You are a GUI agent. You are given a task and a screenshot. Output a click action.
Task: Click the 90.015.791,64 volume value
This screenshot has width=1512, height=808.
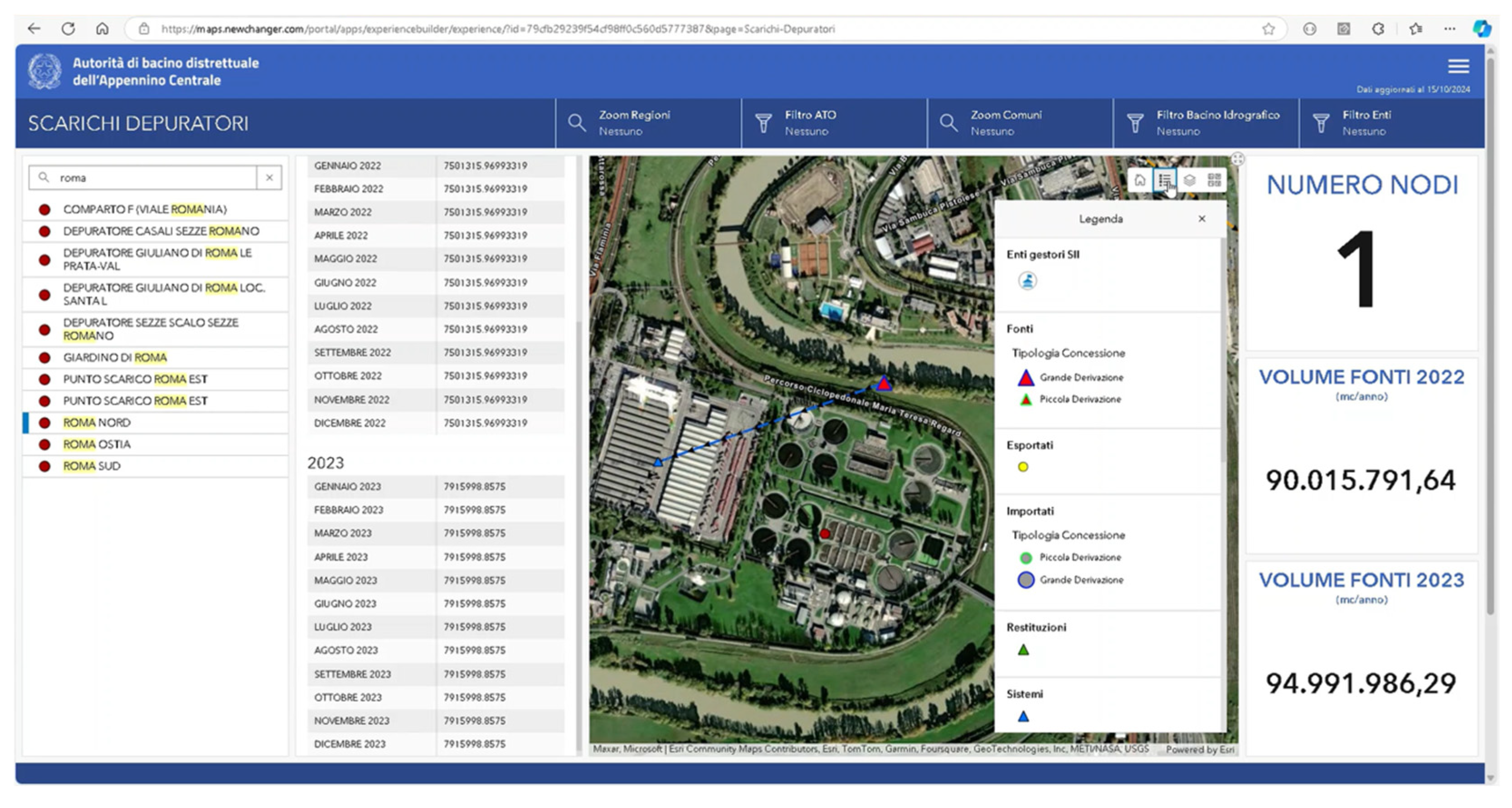click(x=1361, y=480)
